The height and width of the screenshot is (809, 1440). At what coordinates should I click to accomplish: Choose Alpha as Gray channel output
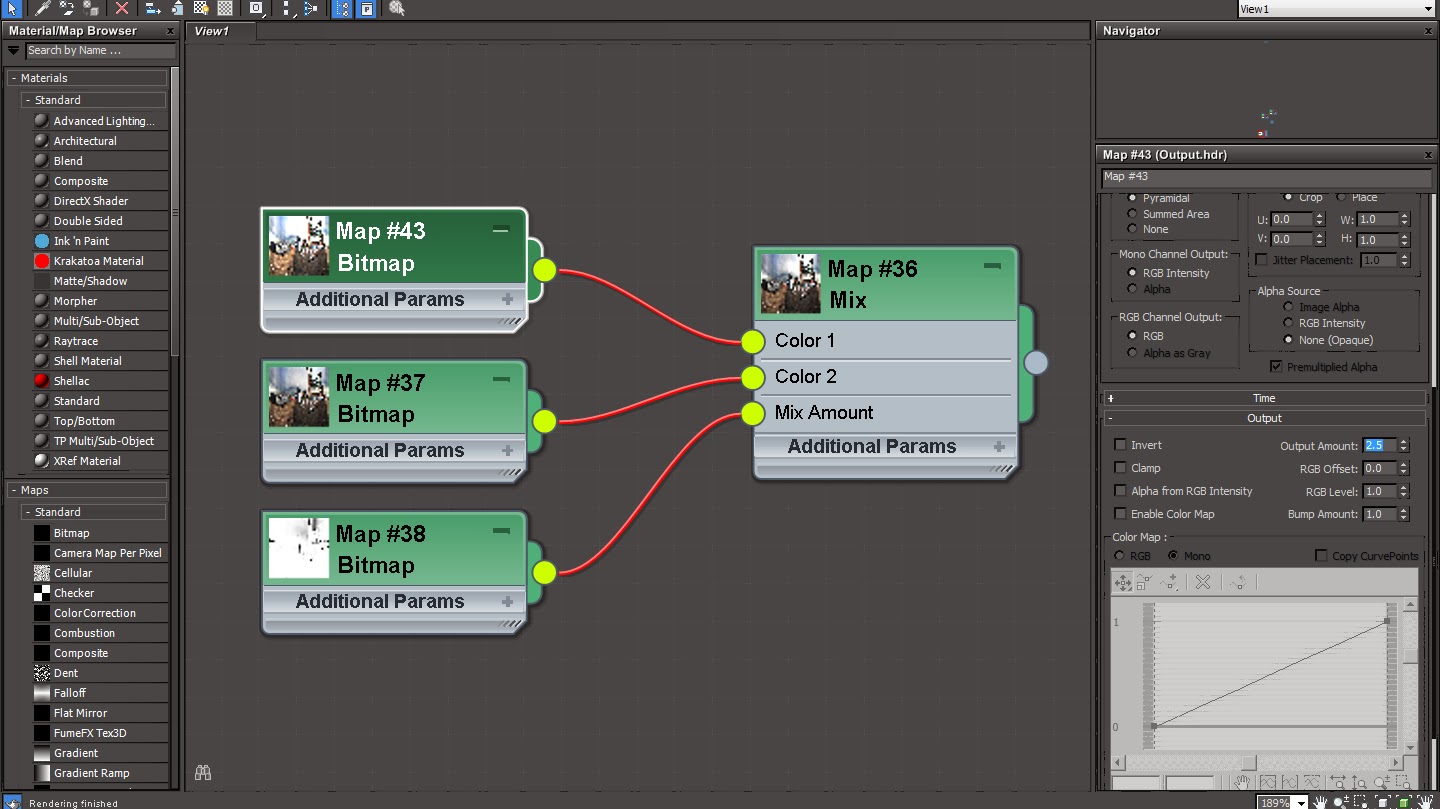[1132, 353]
